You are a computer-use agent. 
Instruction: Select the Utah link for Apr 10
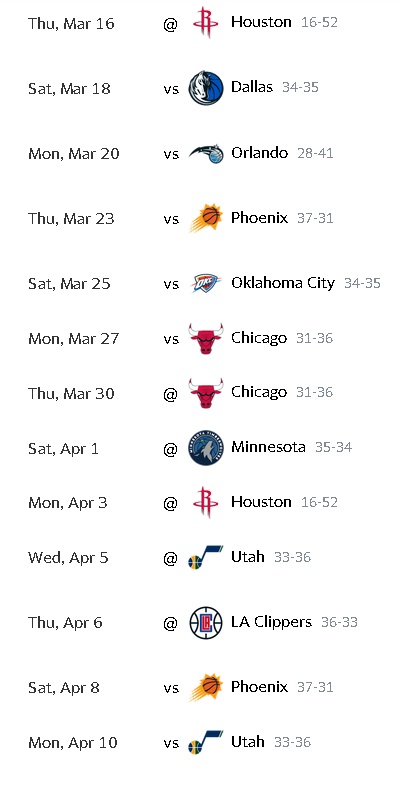247,741
